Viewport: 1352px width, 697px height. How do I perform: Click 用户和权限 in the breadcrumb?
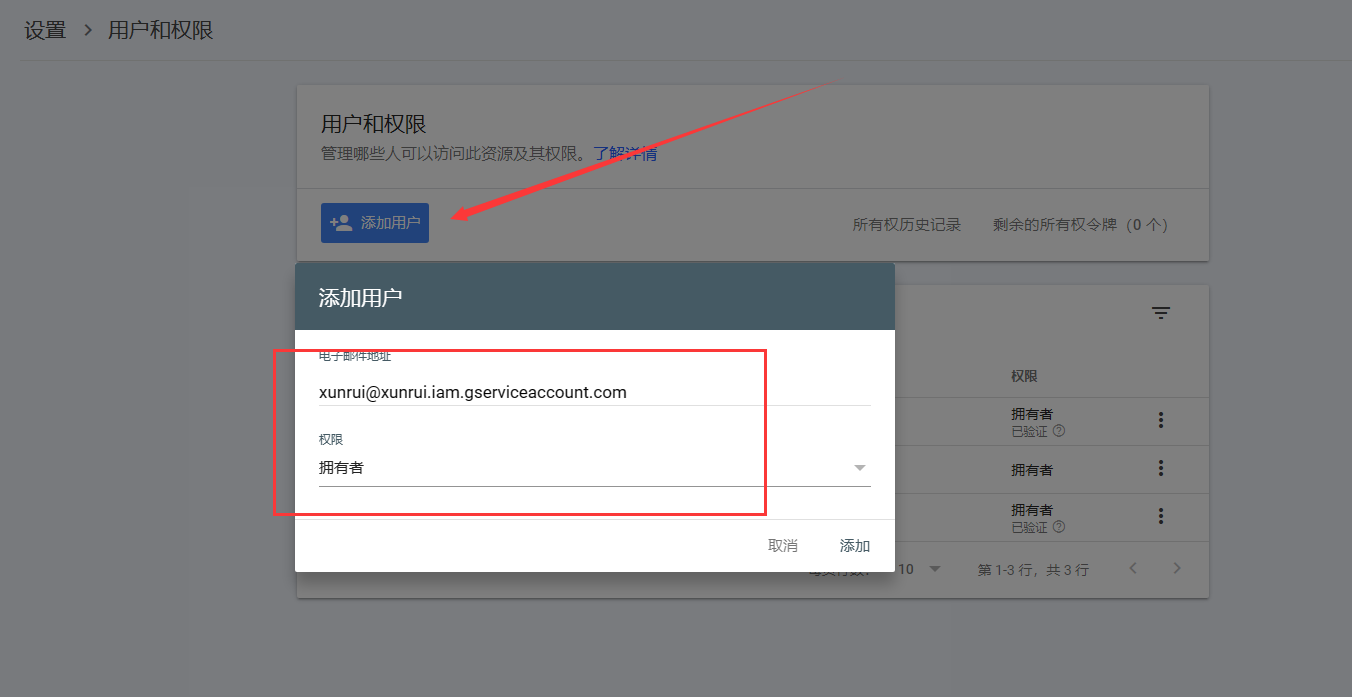pos(161,30)
